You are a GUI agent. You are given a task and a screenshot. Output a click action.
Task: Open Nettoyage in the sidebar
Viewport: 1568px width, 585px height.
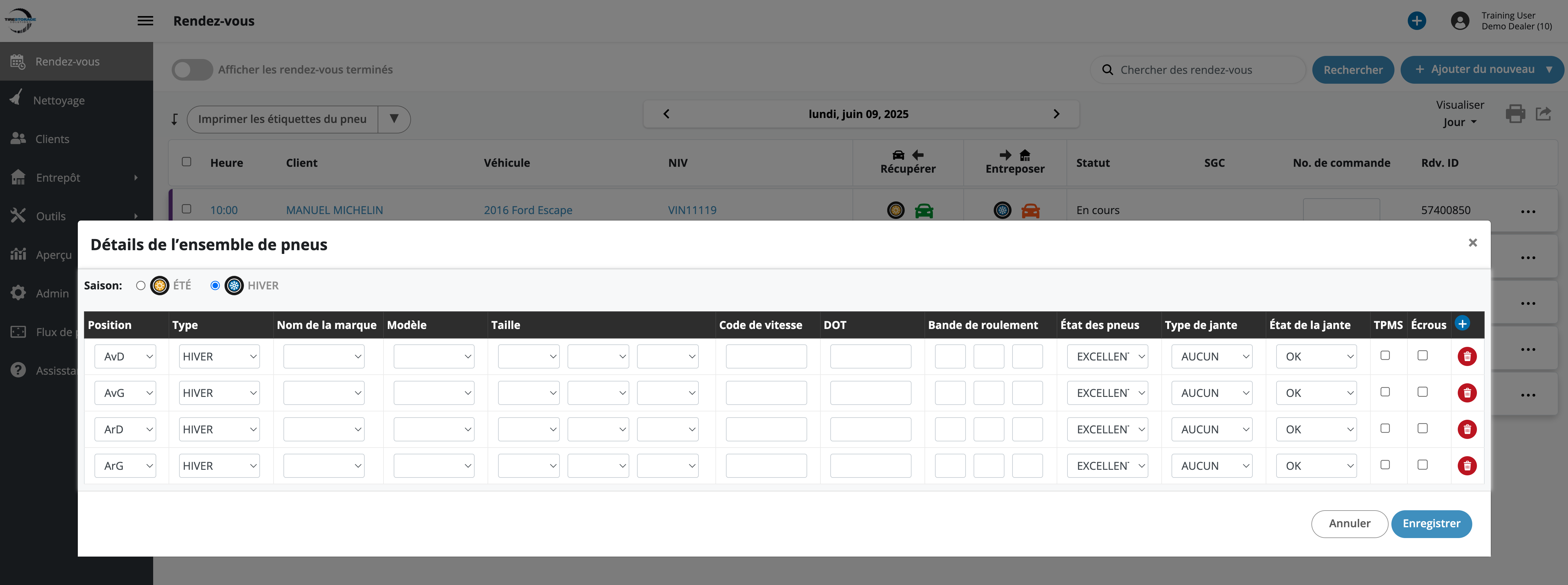(58, 100)
